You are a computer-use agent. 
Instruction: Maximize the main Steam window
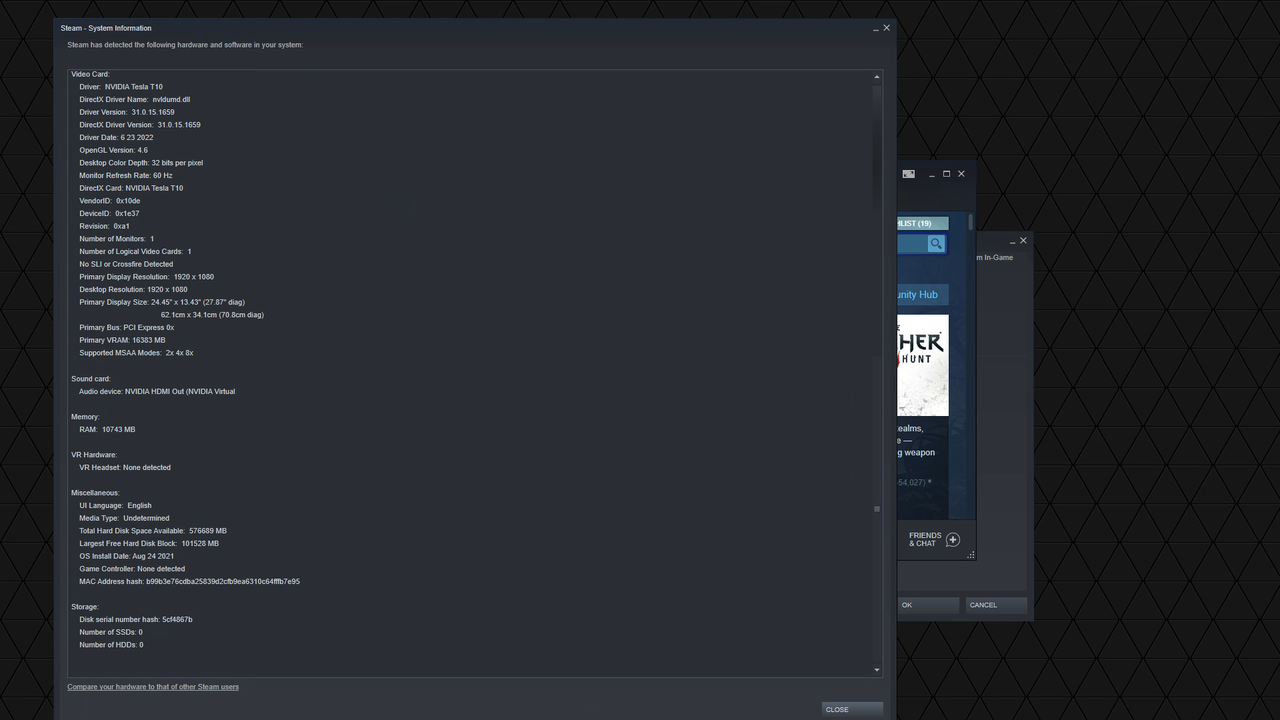tap(946, 174)
